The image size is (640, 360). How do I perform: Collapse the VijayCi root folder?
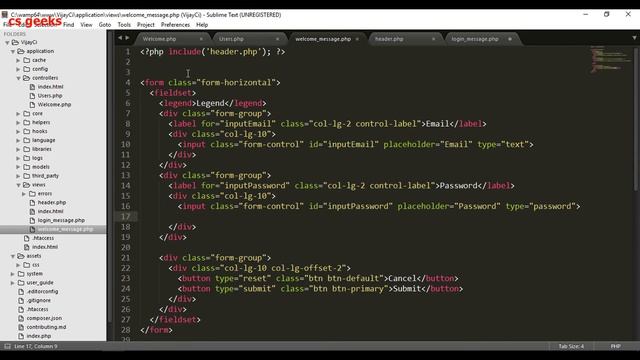[7, 42]
